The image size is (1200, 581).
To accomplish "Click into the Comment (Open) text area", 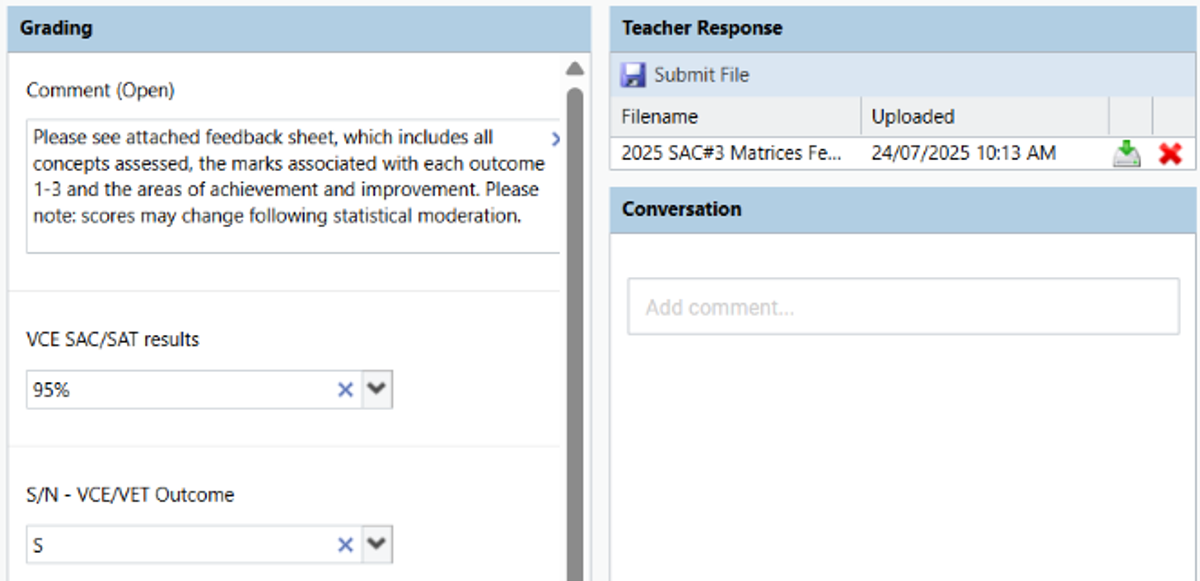I will pos(292,187).
